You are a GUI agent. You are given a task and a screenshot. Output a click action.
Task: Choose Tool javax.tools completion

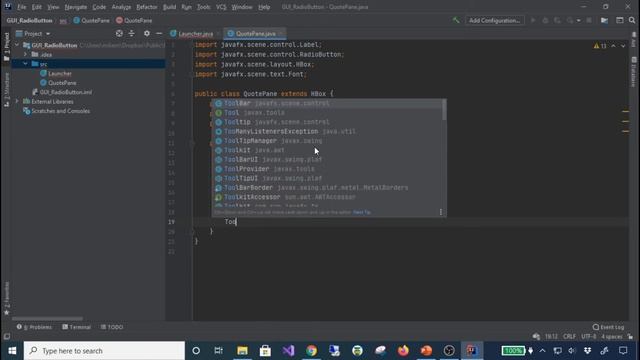[327, 113]
